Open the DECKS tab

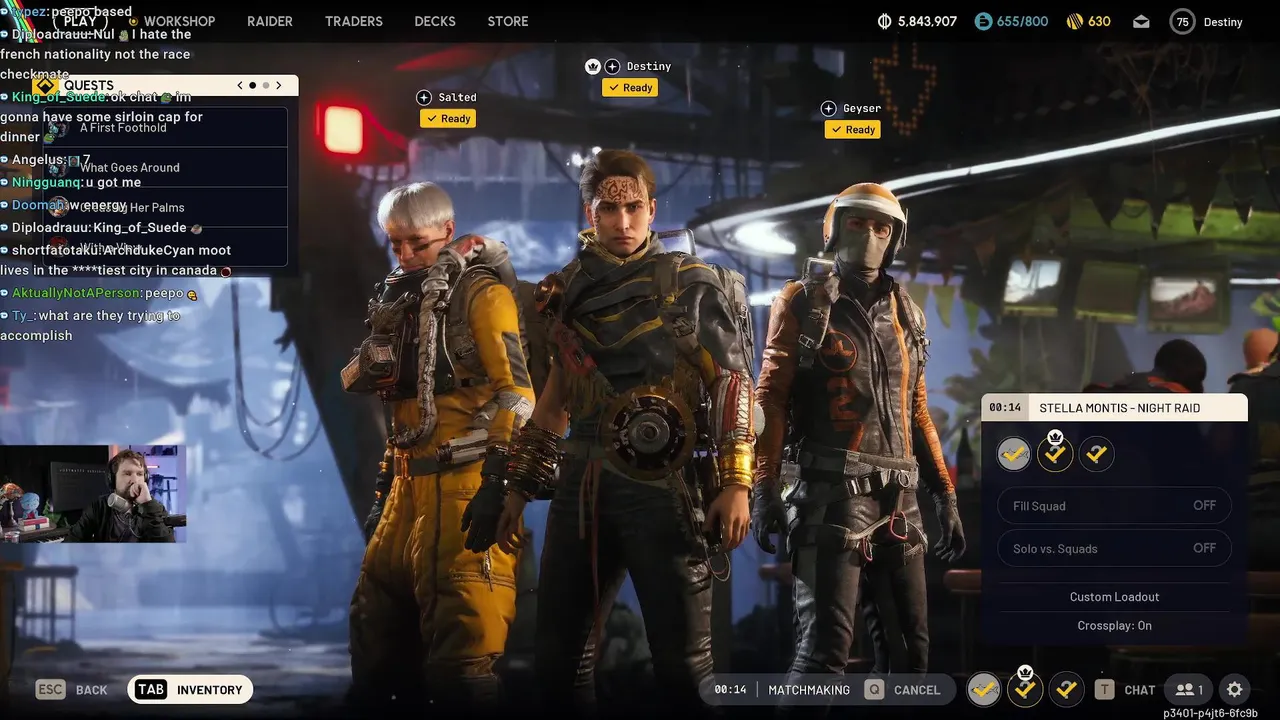[435, 21]
